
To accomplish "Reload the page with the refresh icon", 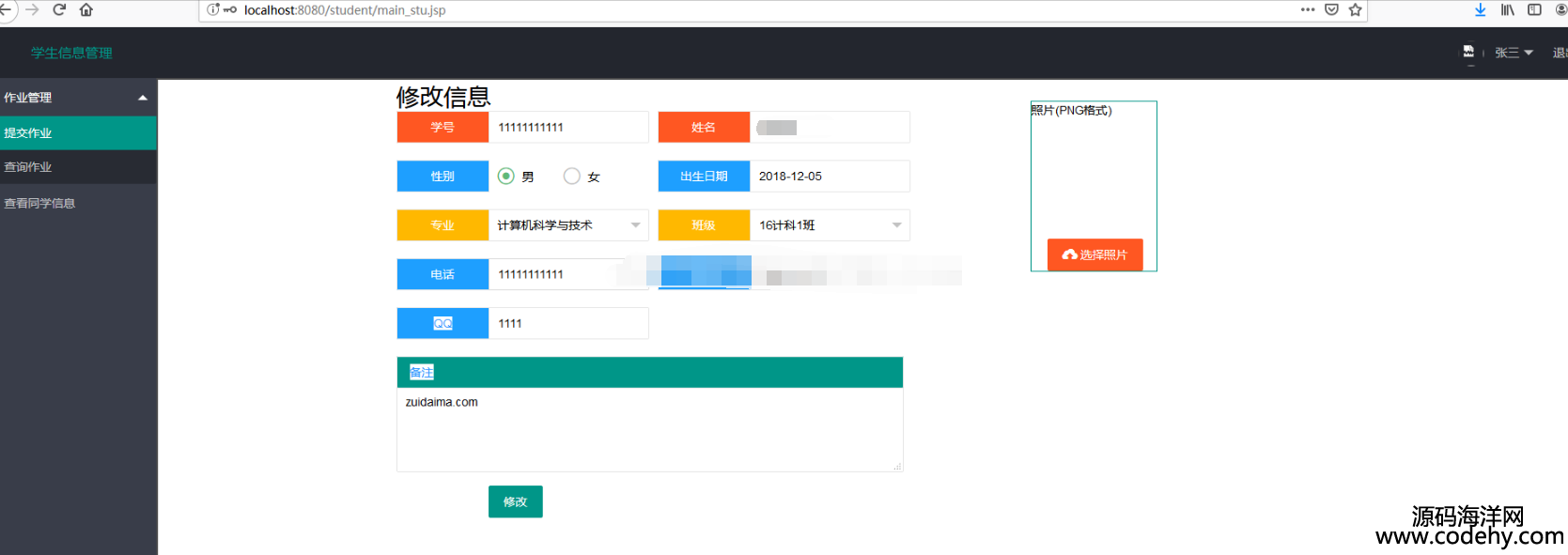I will coord(59,9).
